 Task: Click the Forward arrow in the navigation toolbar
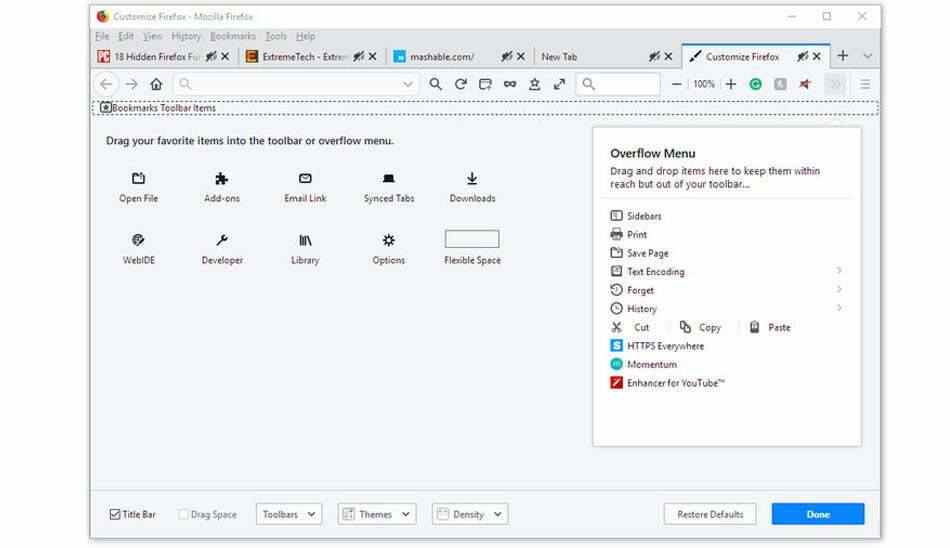(x=131, y=84)
